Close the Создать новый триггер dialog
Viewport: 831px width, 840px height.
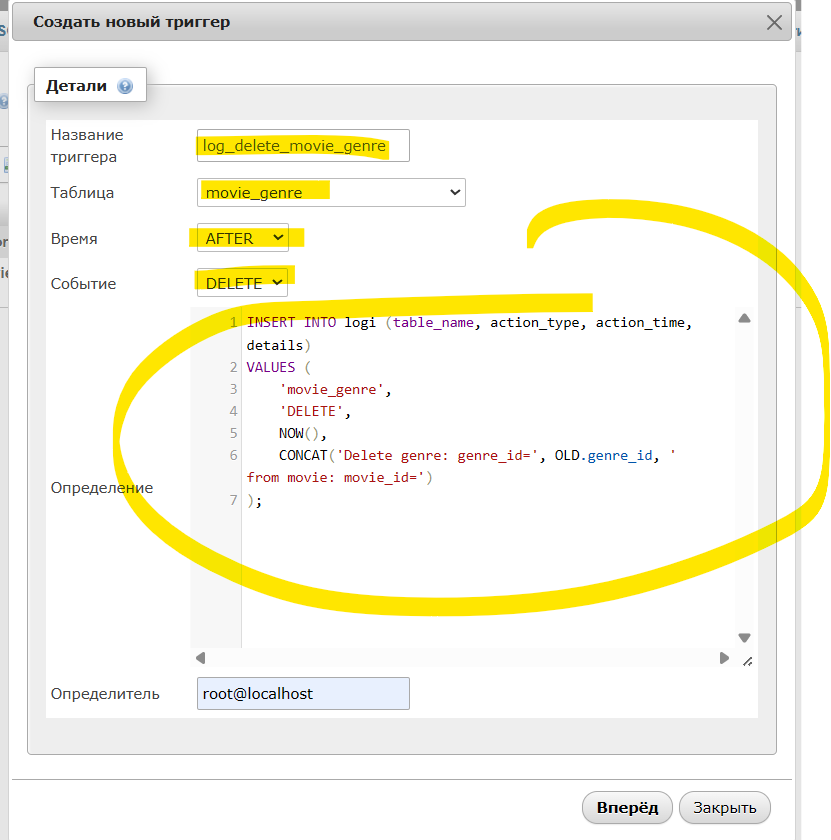(x=774, y=22)
